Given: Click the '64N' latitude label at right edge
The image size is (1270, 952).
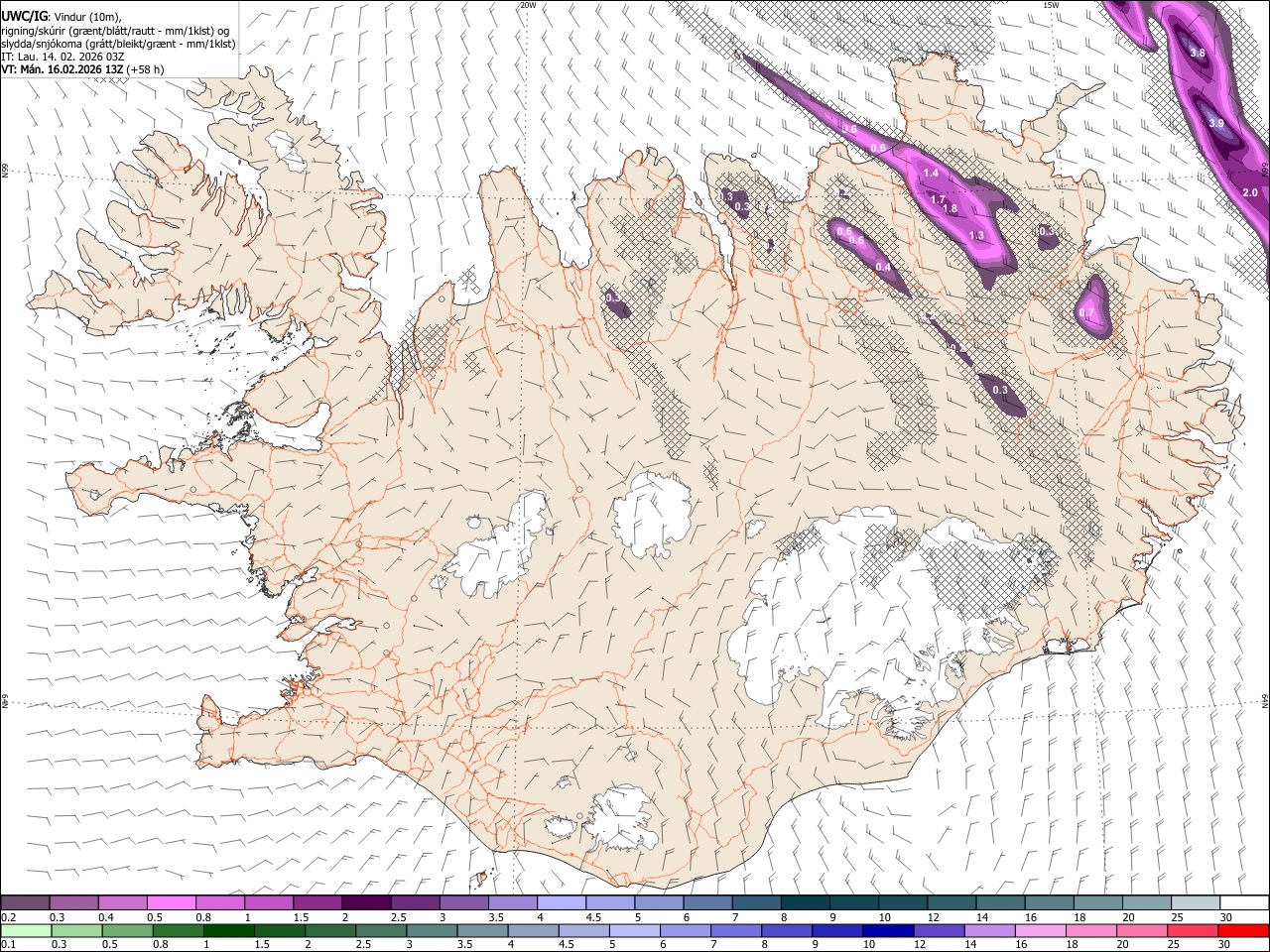Looking at the screenshot, I should point(1265,699).
